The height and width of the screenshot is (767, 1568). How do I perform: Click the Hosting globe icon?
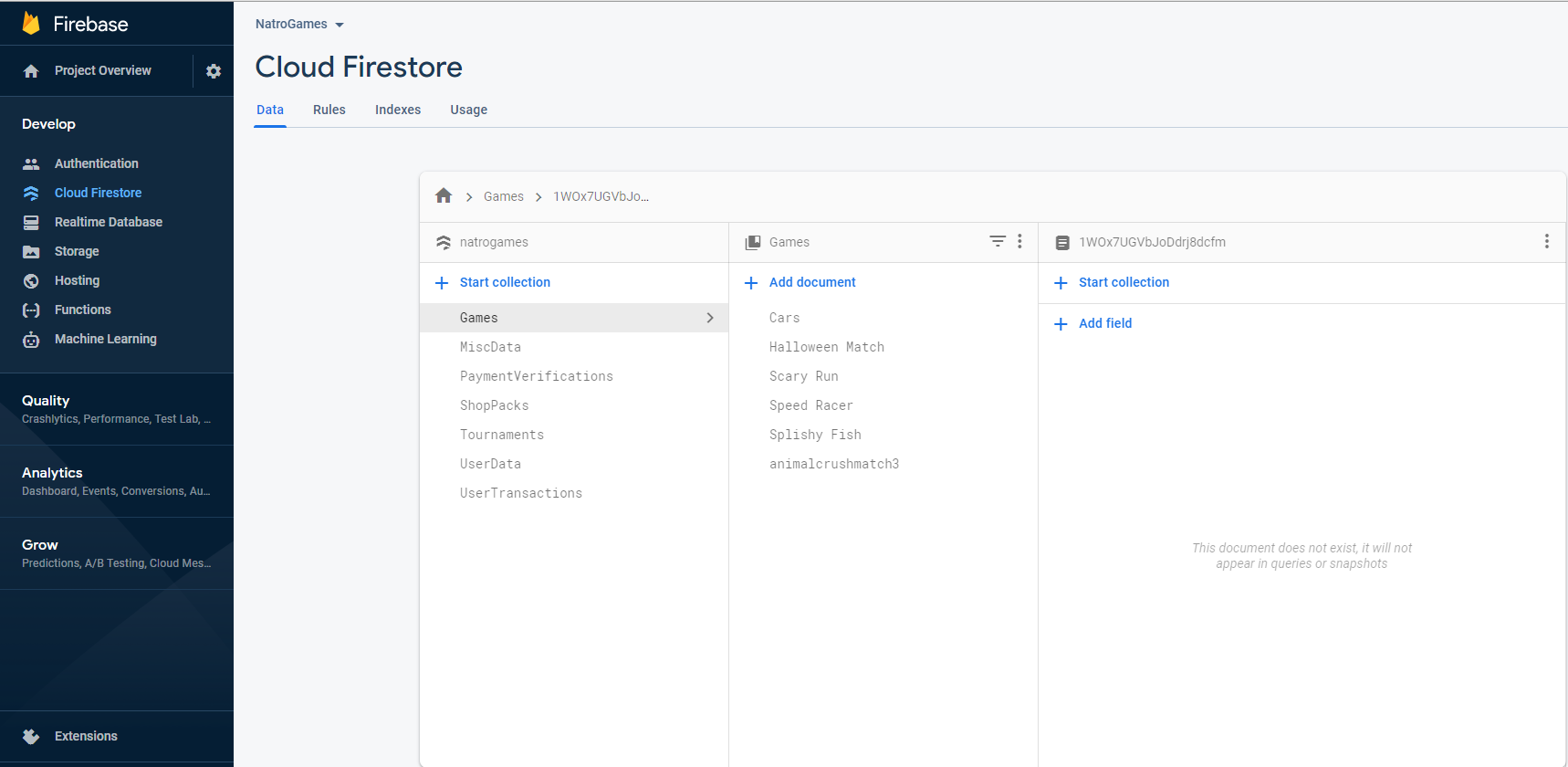click(31, 281)
